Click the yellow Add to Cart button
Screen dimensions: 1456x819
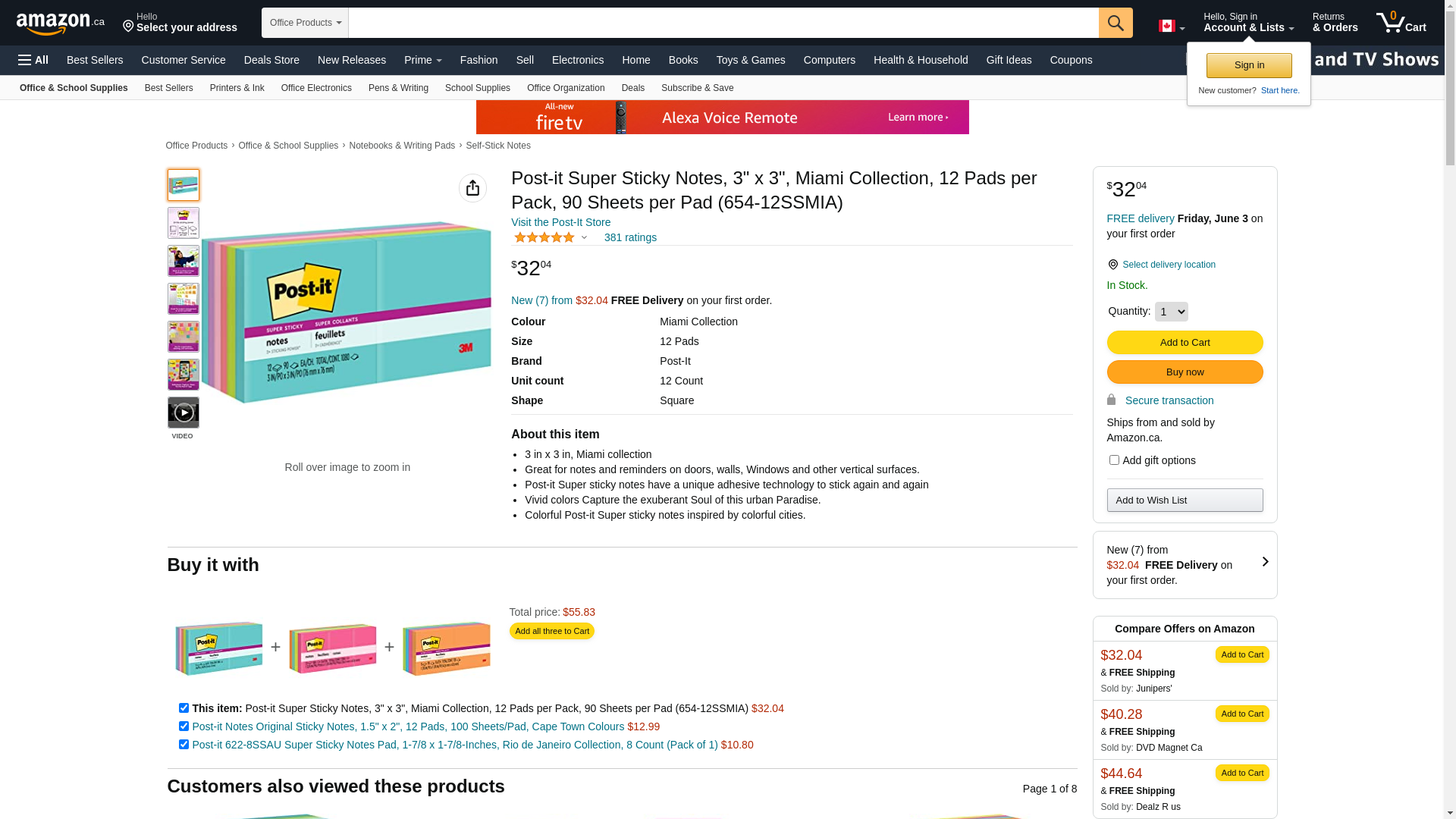coord(1185,343)
